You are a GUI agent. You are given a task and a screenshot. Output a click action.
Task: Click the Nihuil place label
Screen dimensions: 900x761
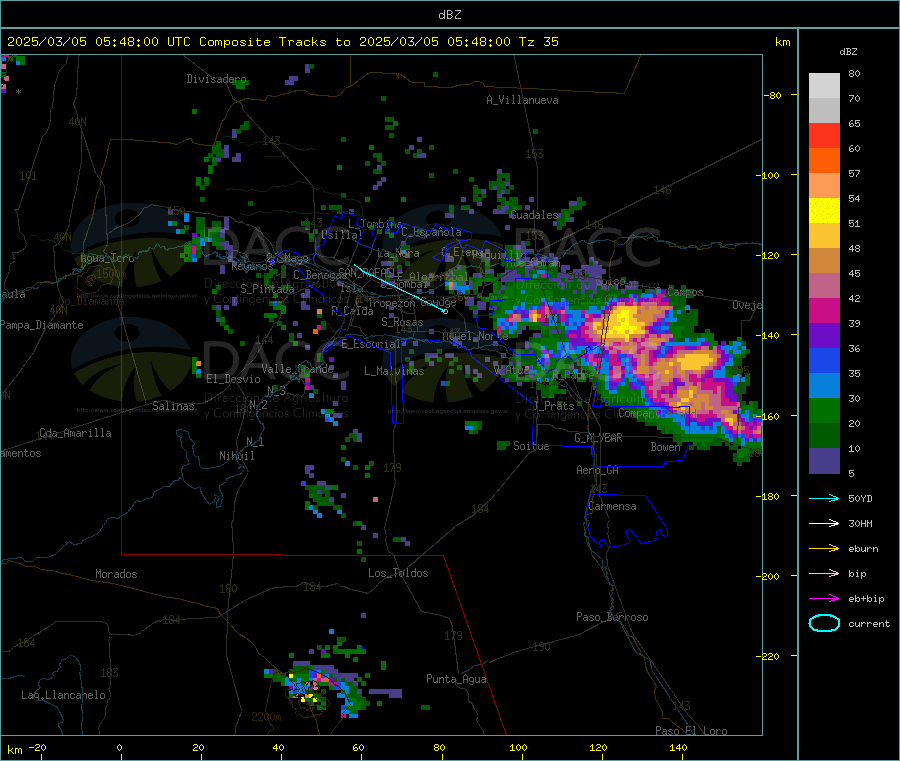(x=236, y=456)
